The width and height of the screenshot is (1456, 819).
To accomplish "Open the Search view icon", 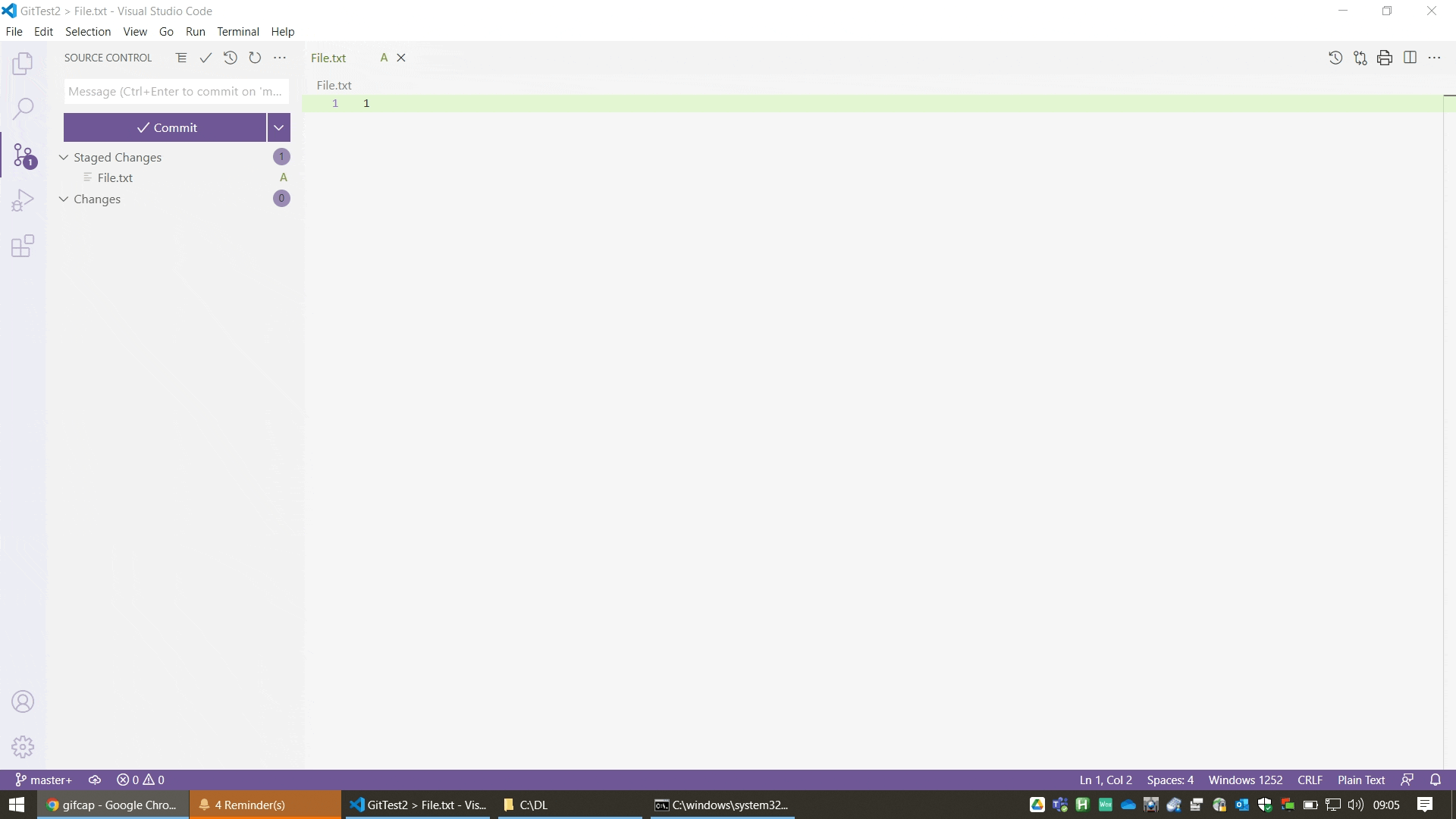I will click(x=23, y=108).
